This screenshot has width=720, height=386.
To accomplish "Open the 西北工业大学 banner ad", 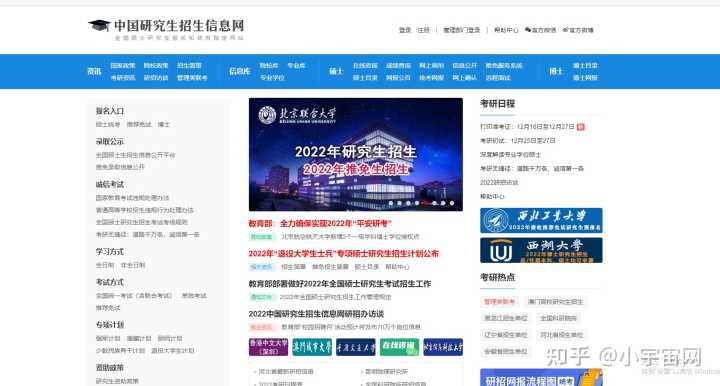I will click(541, 220).
